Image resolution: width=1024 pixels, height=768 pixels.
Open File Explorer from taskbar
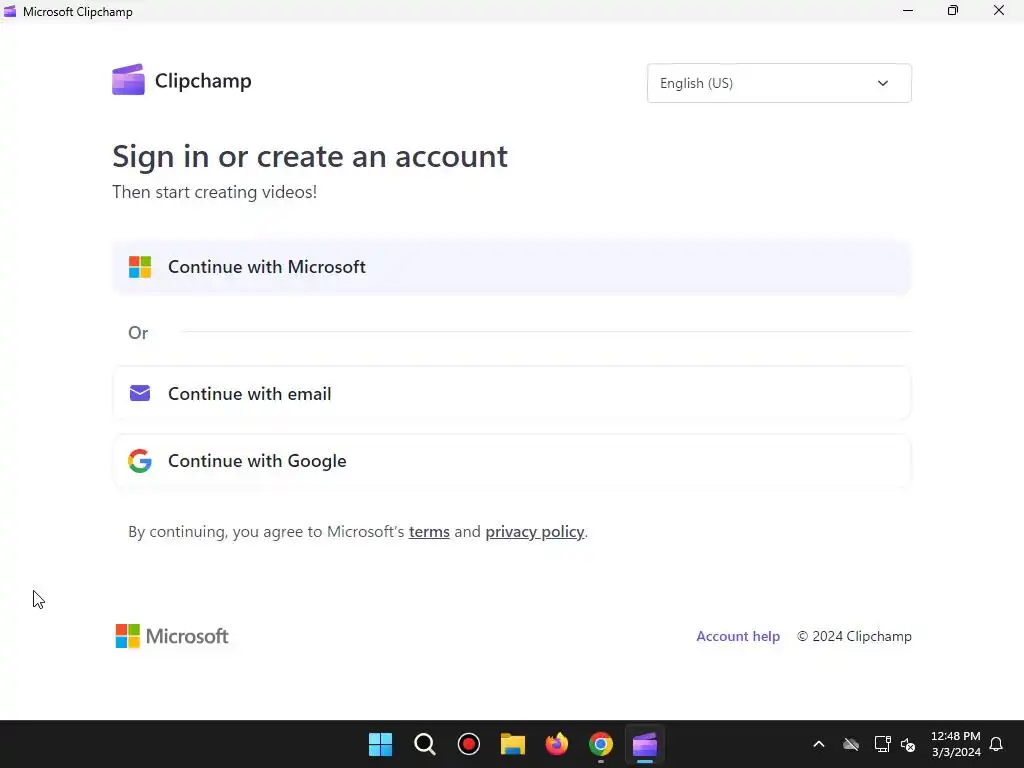point(513,744)
